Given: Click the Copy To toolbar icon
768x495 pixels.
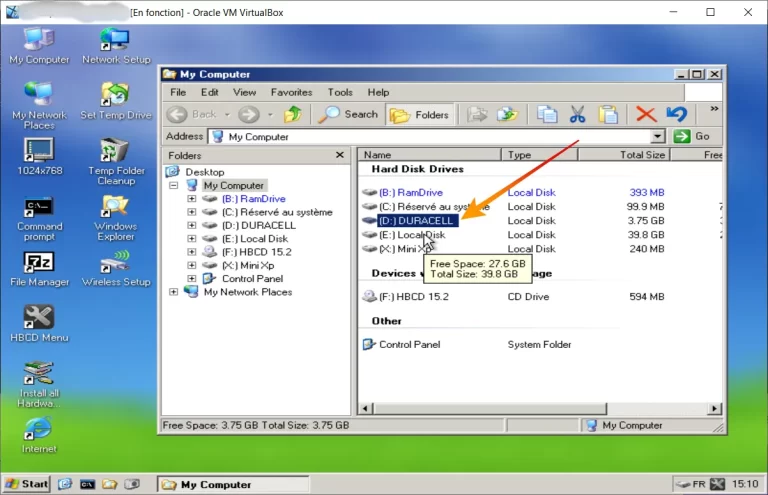Looking at the screenshot, I should pyautogui.click(x=507, y=115).
